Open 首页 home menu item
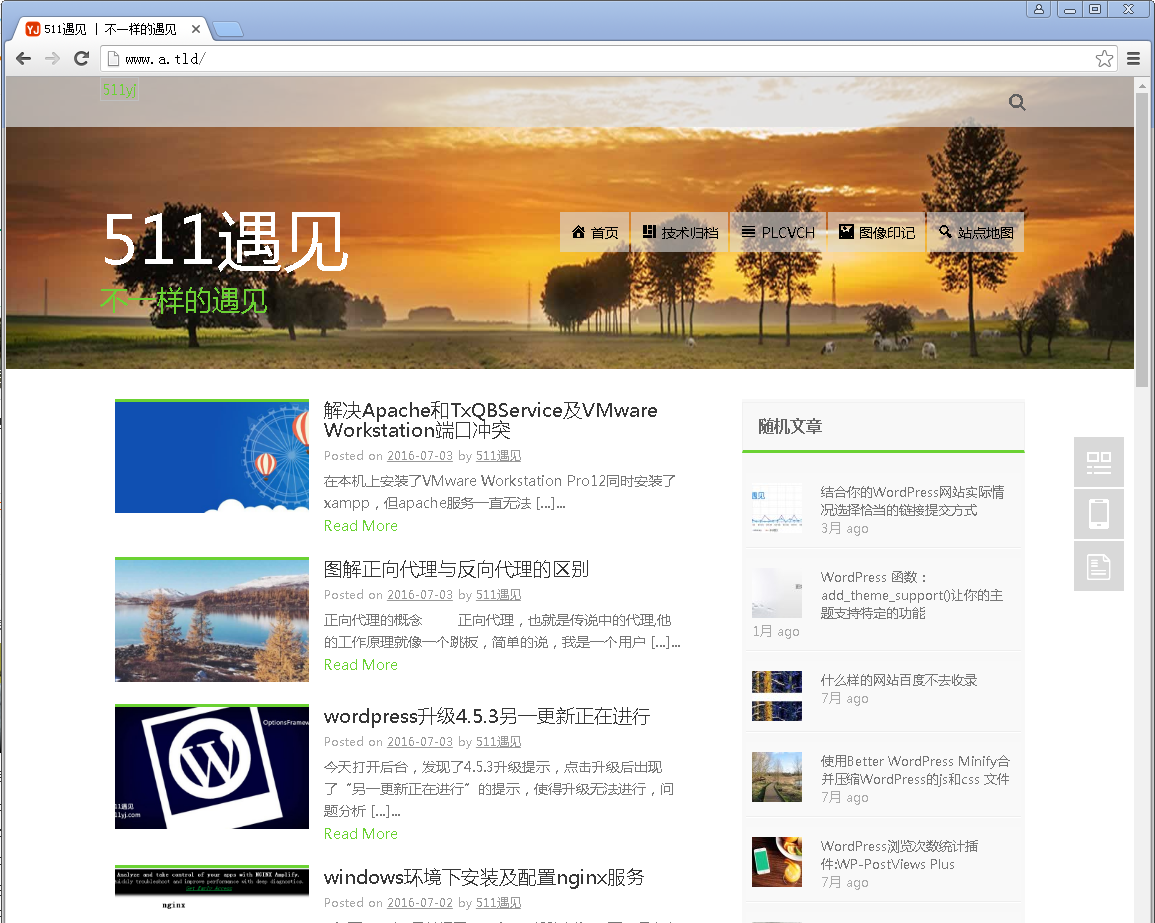Image resolution: width=1155 pixels, height=923 pixels. pos(595,233)
